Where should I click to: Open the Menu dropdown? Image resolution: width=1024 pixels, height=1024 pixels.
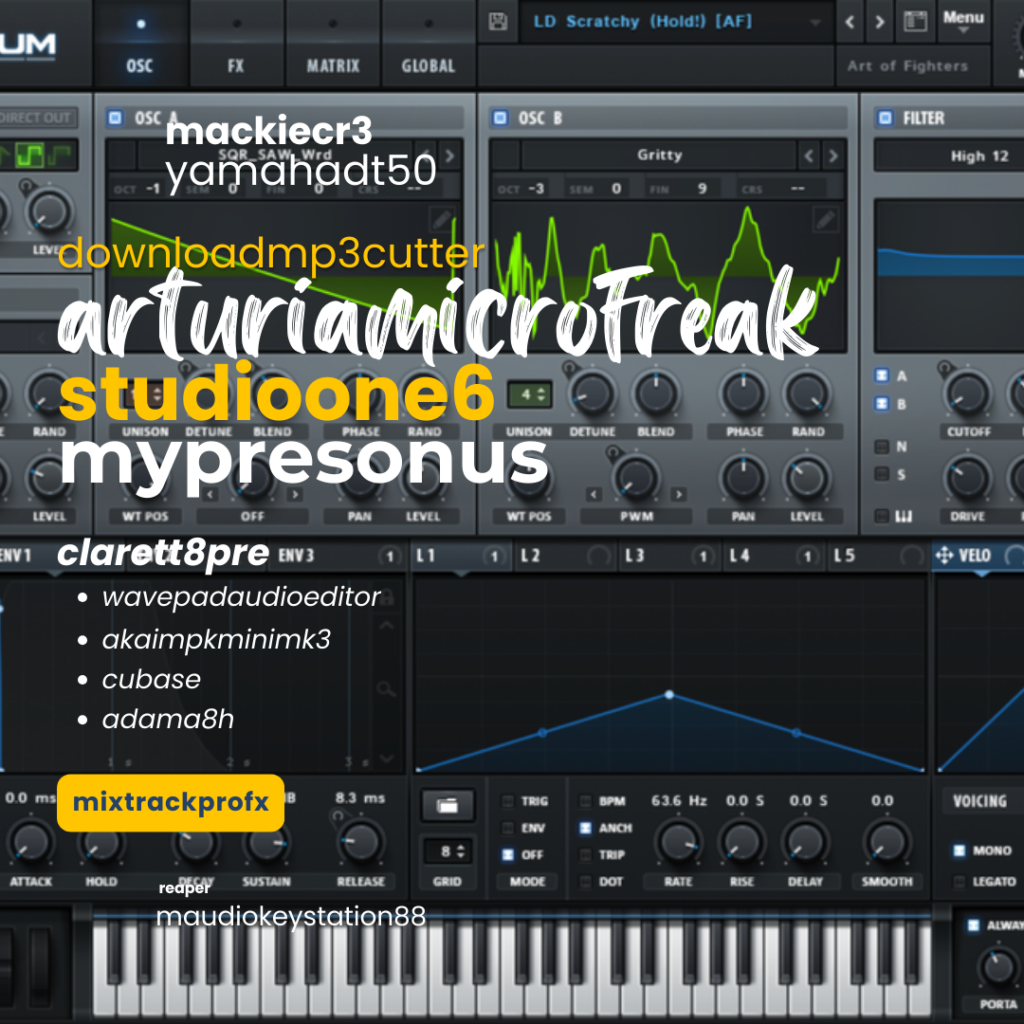(x=963, y=21)
